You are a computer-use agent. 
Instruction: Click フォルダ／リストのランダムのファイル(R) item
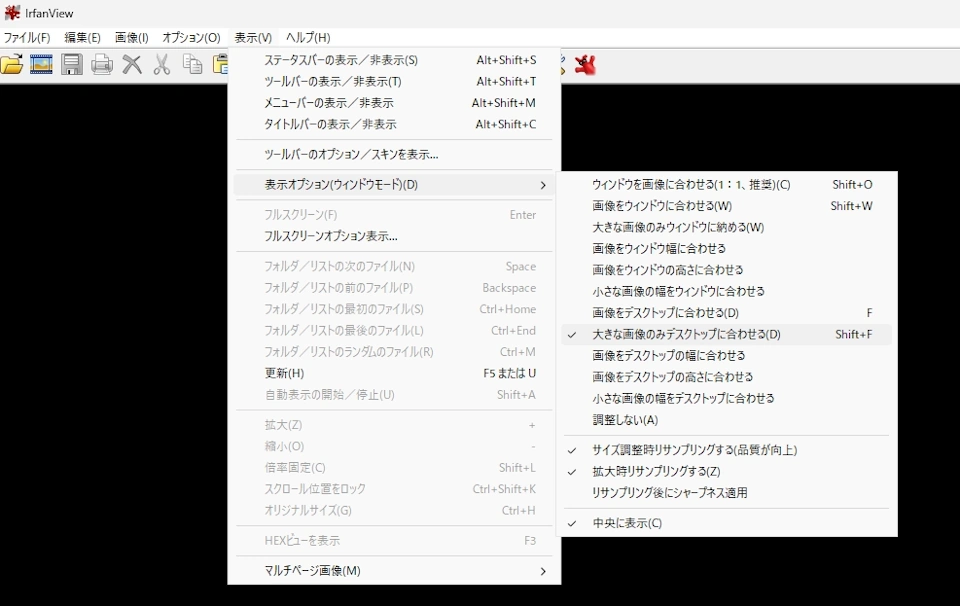394,352
